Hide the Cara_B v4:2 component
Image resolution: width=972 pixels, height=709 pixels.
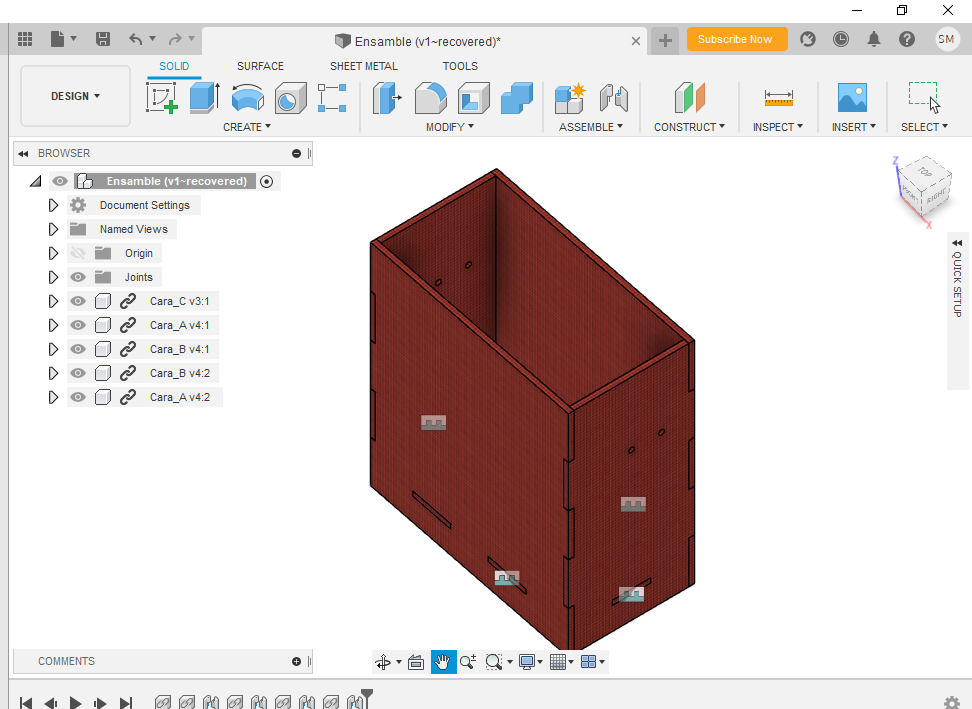[77, 373]
